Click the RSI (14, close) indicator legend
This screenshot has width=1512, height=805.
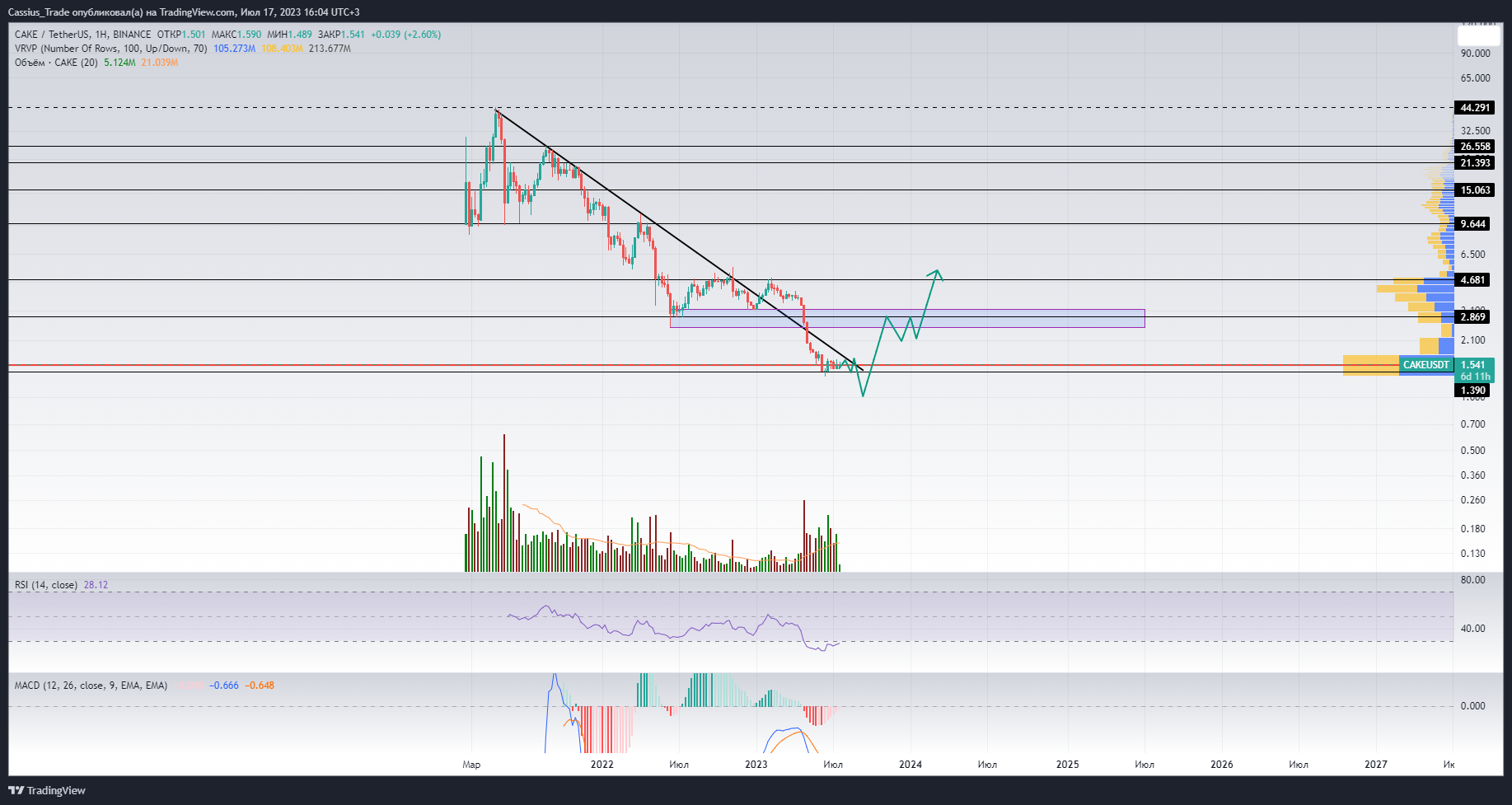46,585
